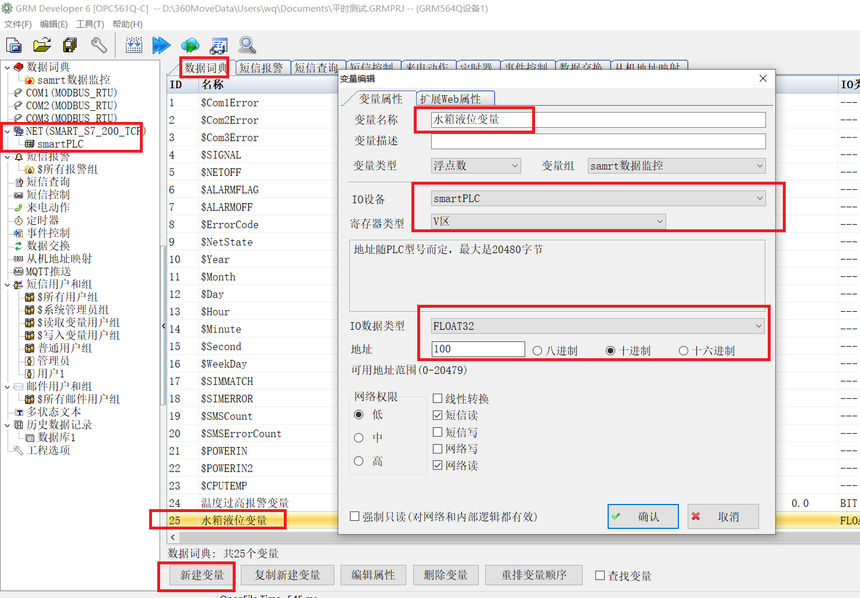
Task: Open the 帮助(H) menu
Action: 127,24
